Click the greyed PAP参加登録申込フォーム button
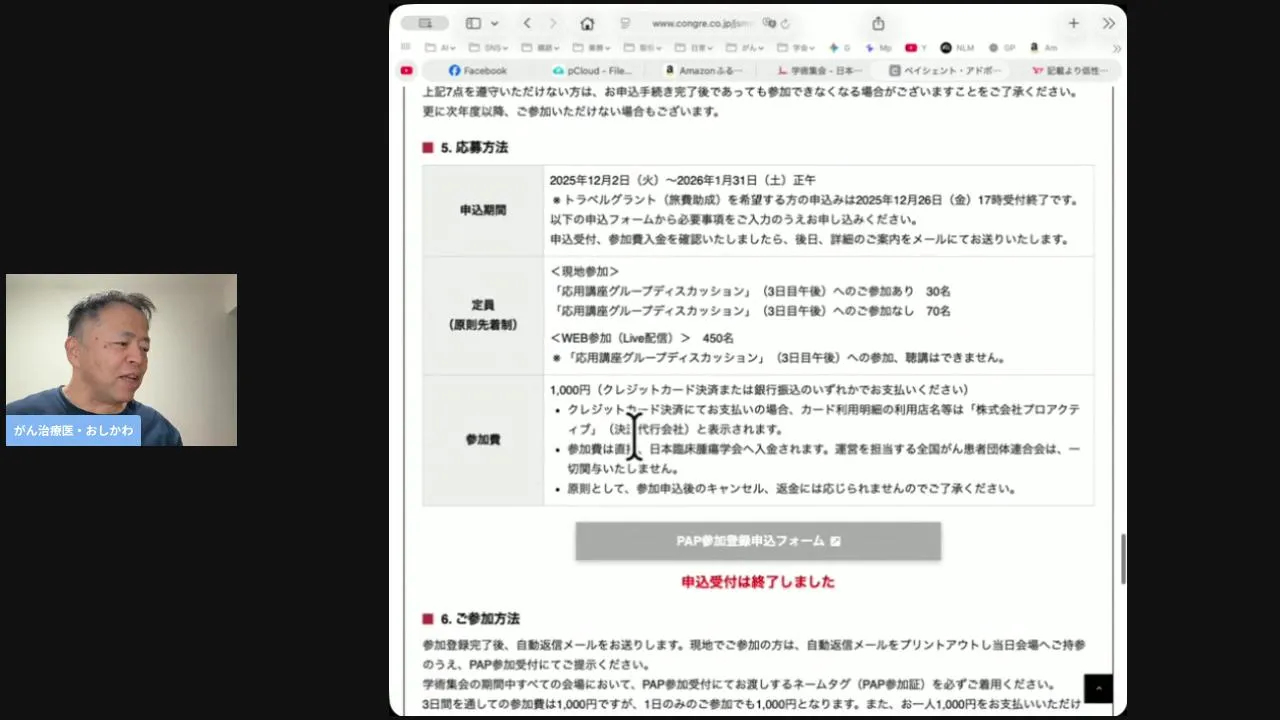This screenshot has width=1280, height=720. pos(758,541)
